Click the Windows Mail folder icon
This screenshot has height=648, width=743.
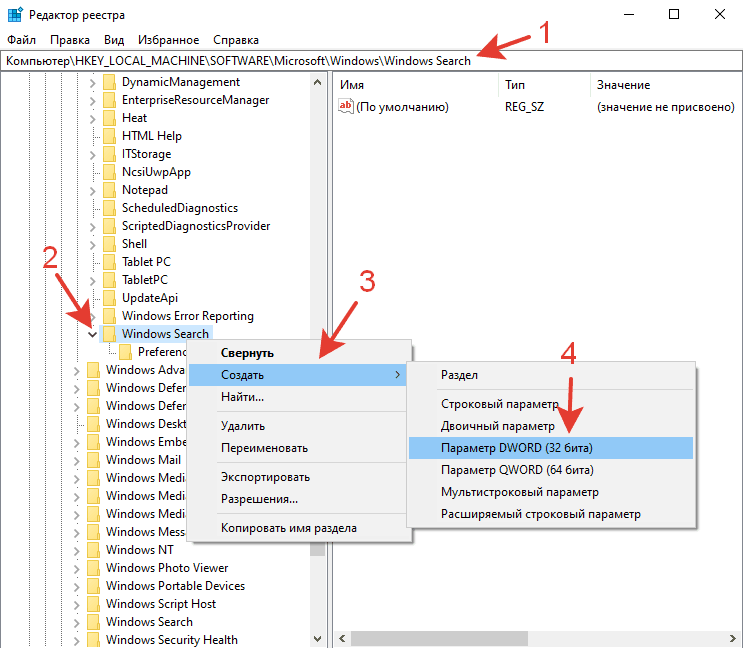(x=93, y=460)
